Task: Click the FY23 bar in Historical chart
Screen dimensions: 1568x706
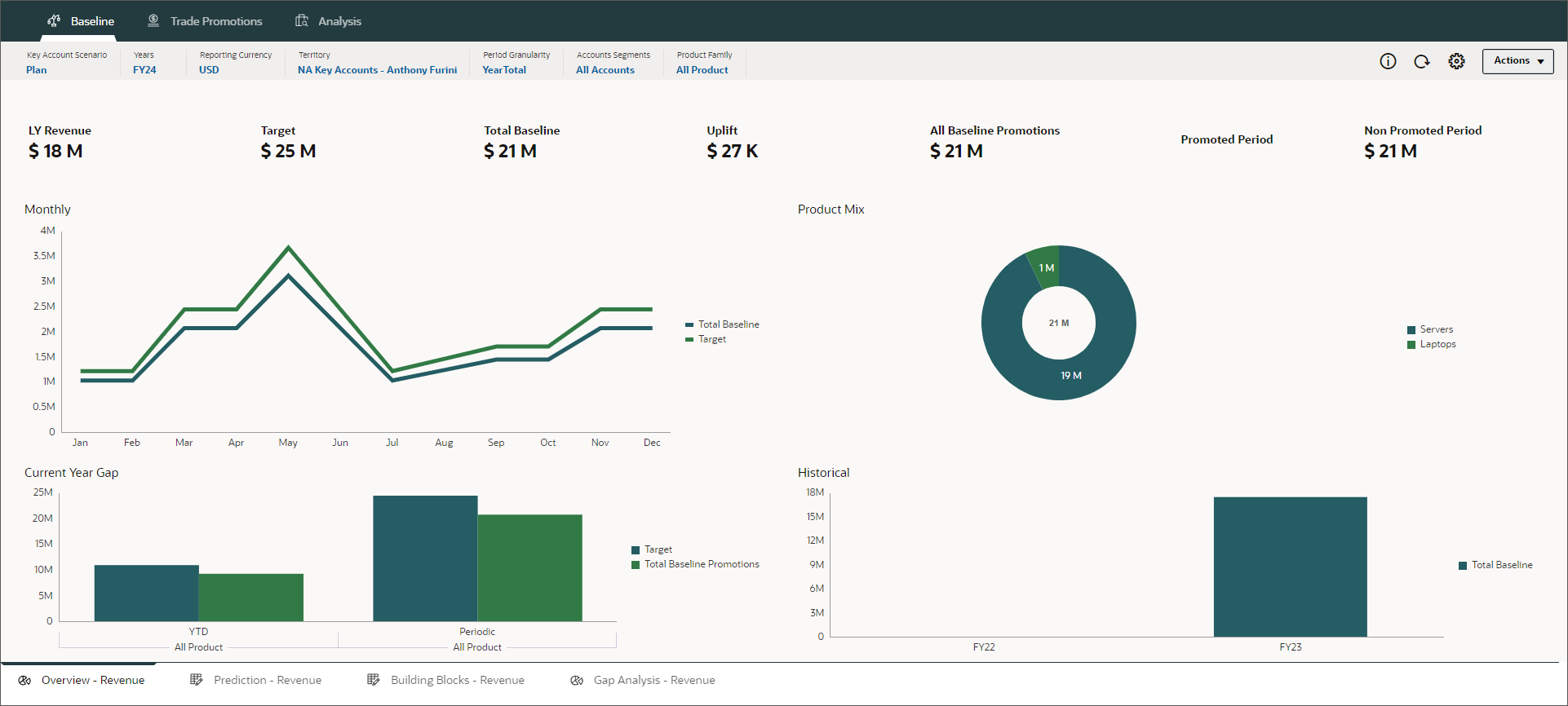Action: pyautogui.click(x=1290, y=567)
